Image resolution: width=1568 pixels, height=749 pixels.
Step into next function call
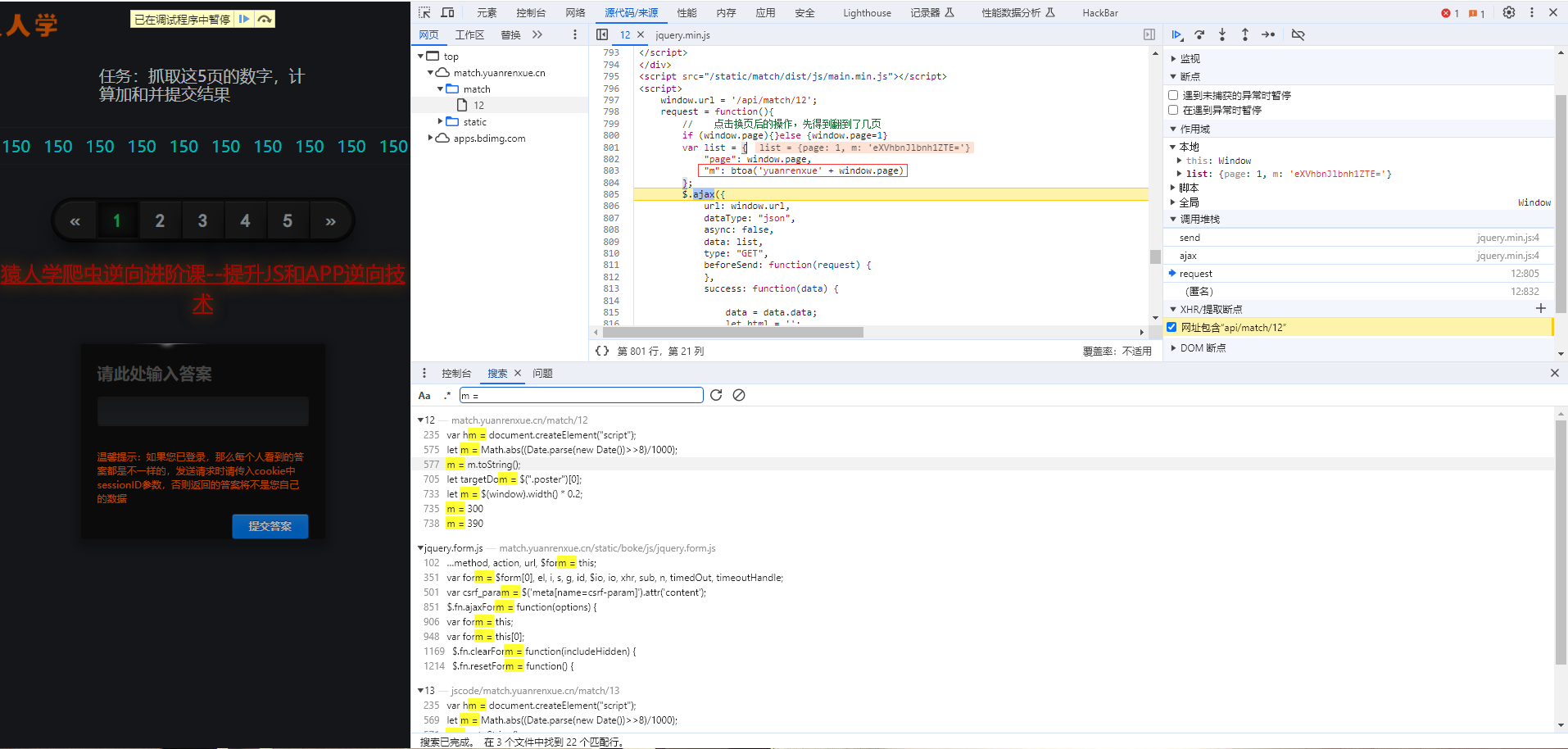pos(1222,34)
